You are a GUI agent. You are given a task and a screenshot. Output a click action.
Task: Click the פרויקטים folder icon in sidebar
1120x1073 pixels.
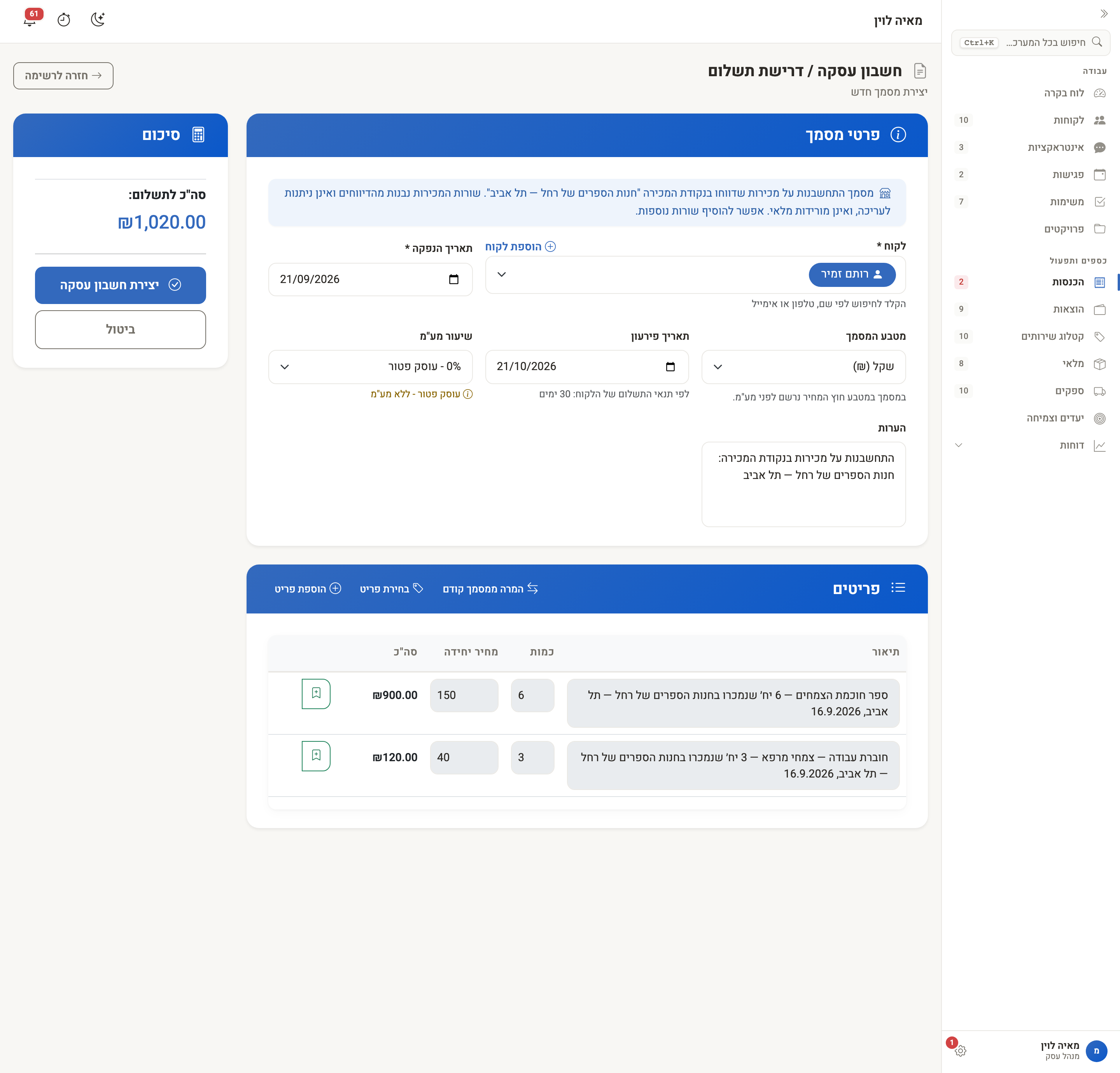tap(1099, 229)
